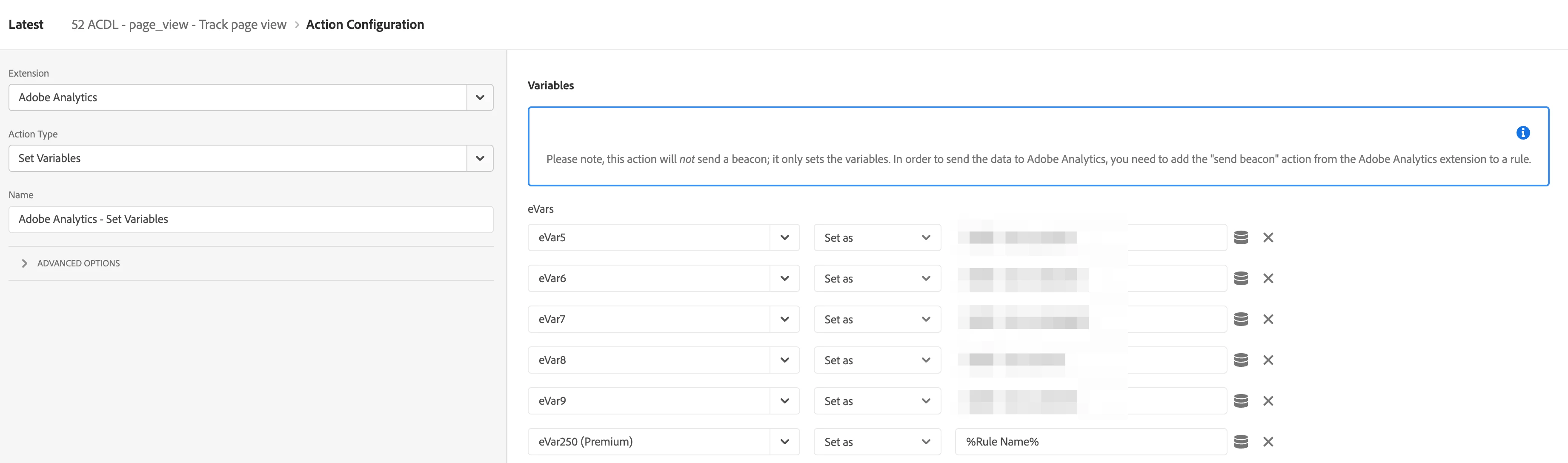Remove the eVar6 variable row
Screen dimensions: 1568x463
coord(1268,278)
